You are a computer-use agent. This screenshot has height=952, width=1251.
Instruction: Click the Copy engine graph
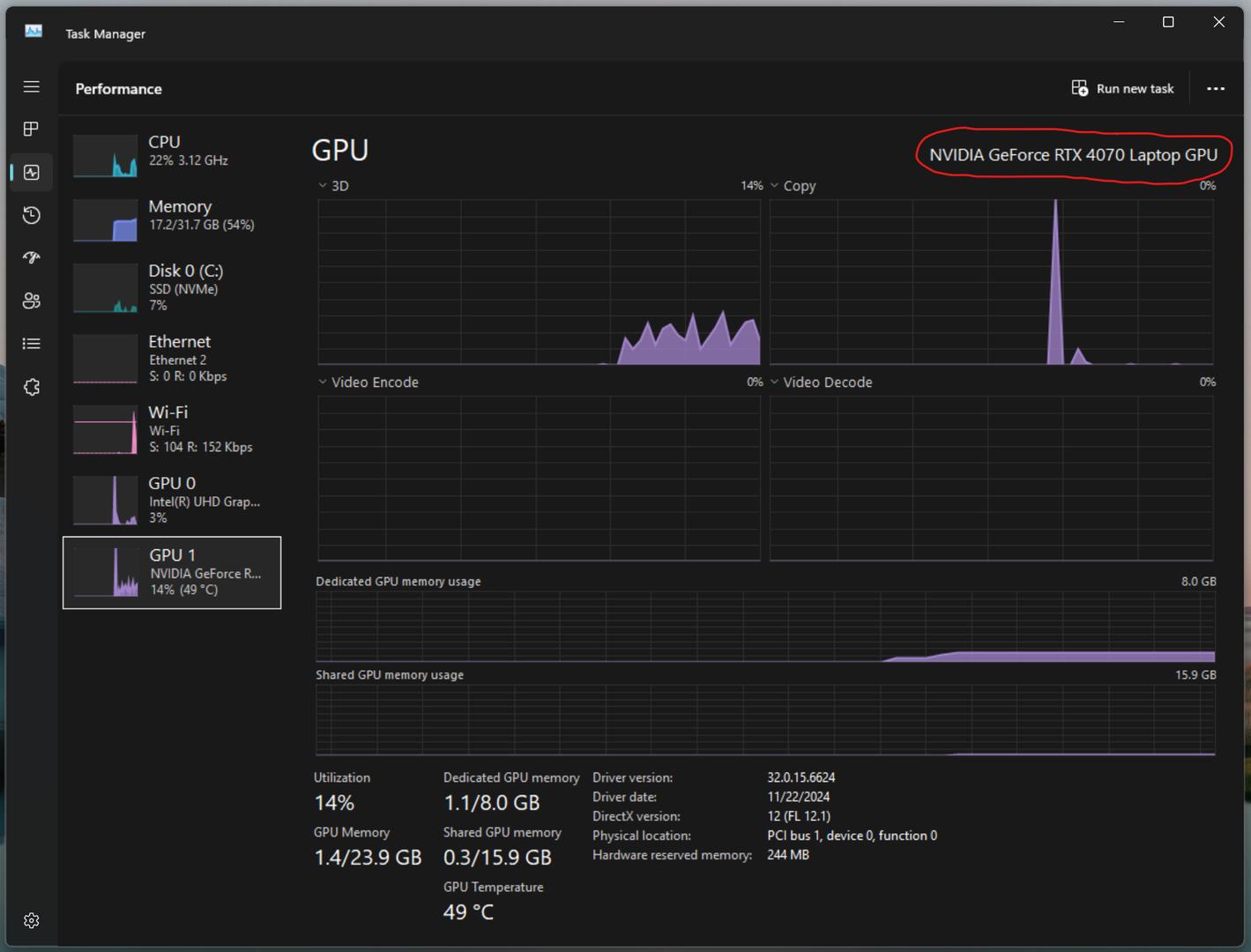(x=991, y=282)
